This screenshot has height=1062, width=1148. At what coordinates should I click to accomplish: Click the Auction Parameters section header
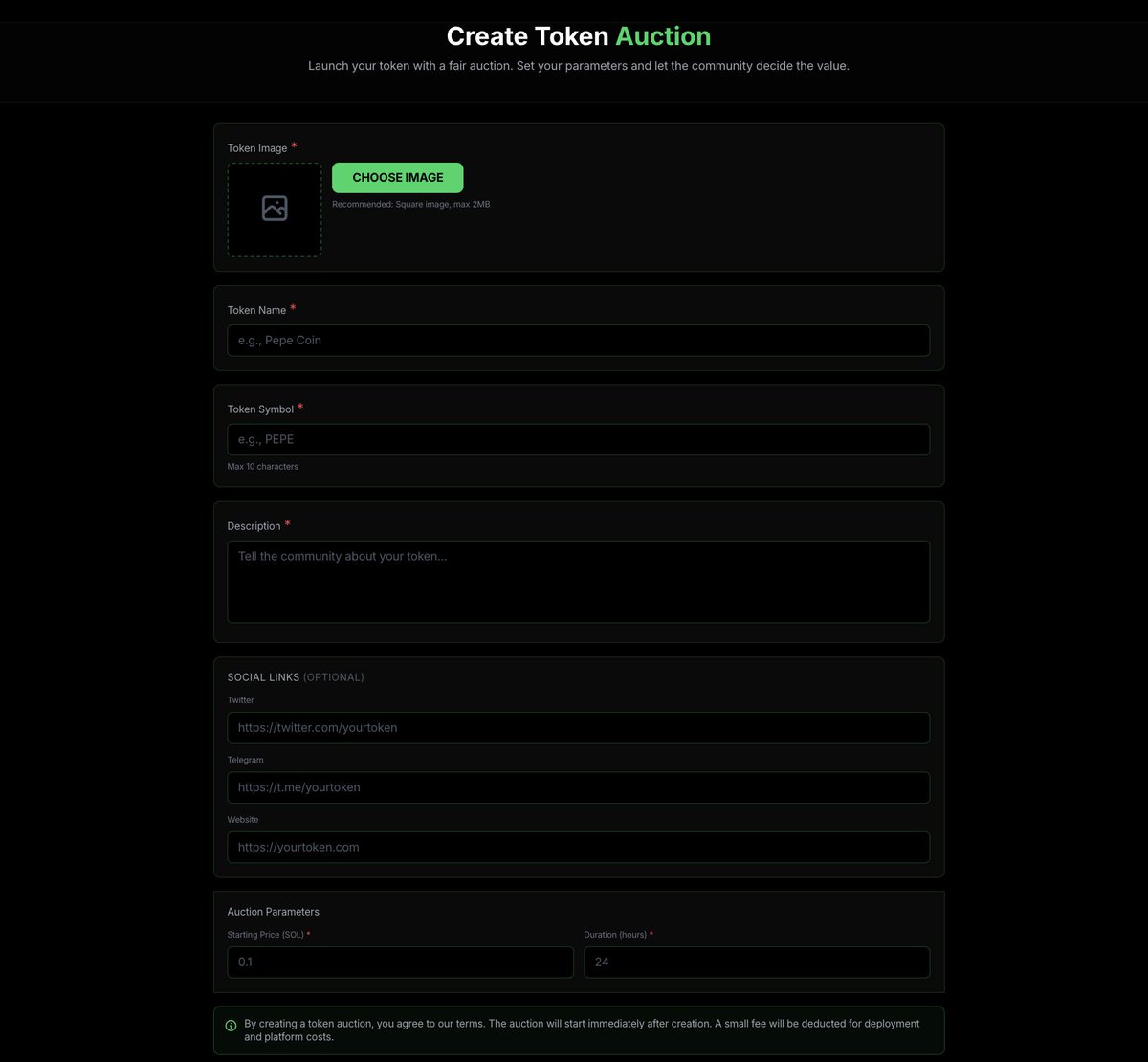[x=273, y=911]
